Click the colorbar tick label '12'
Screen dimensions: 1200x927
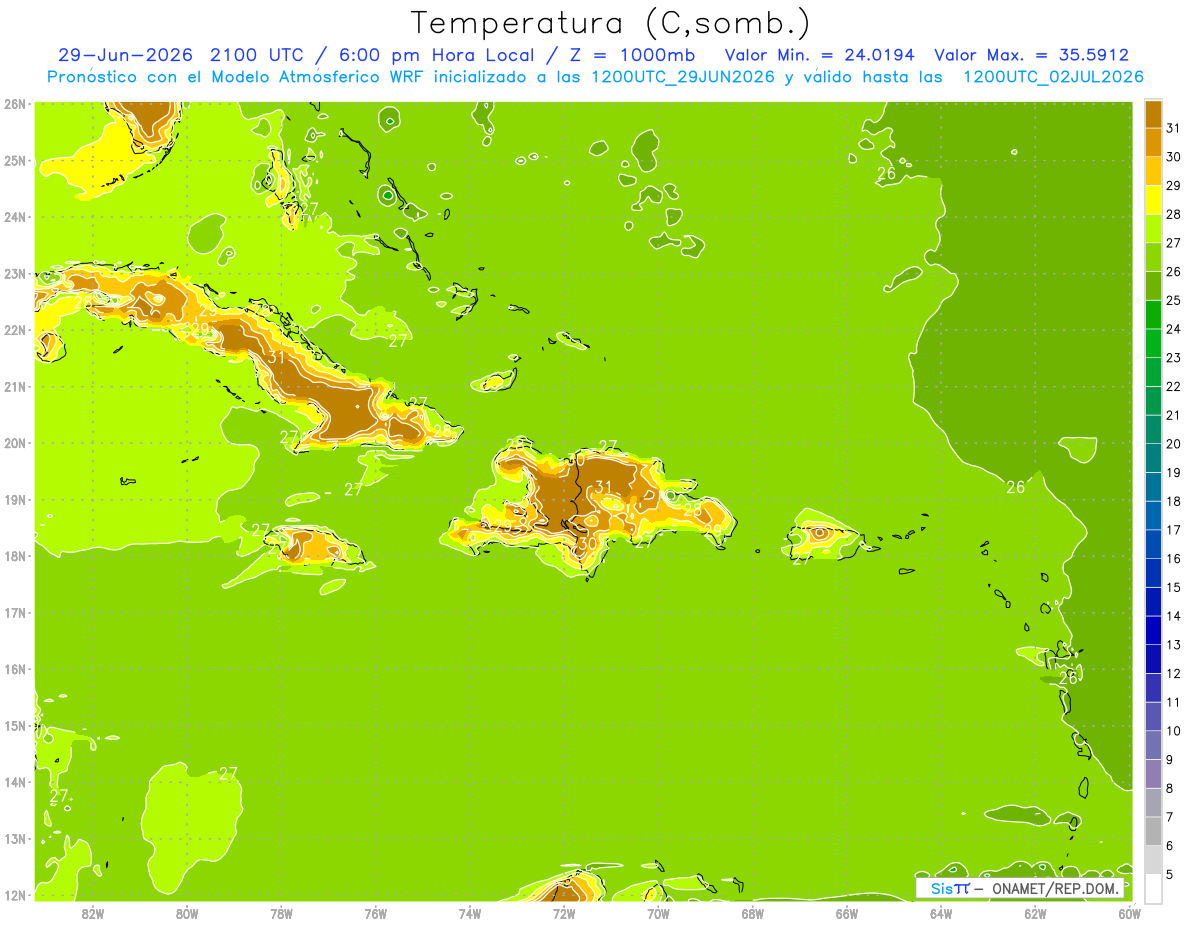coord(1173,673)
